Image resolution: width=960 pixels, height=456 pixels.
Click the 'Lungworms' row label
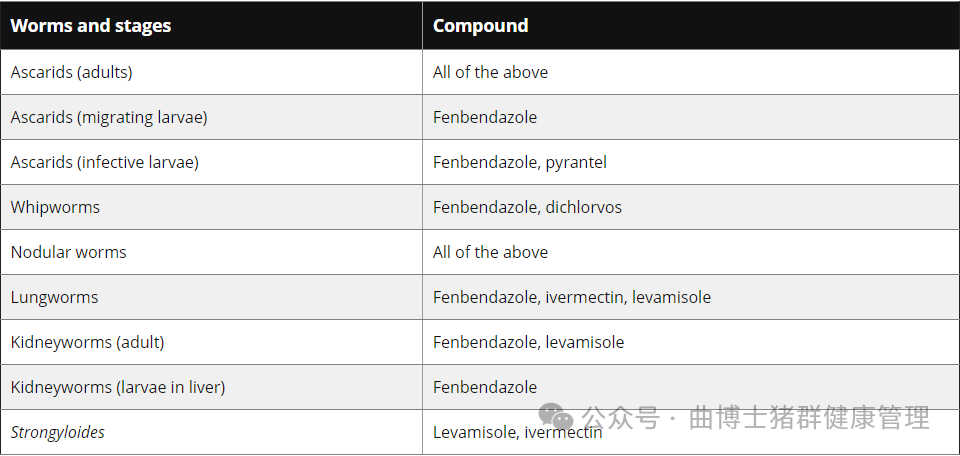tap(54, 297)
